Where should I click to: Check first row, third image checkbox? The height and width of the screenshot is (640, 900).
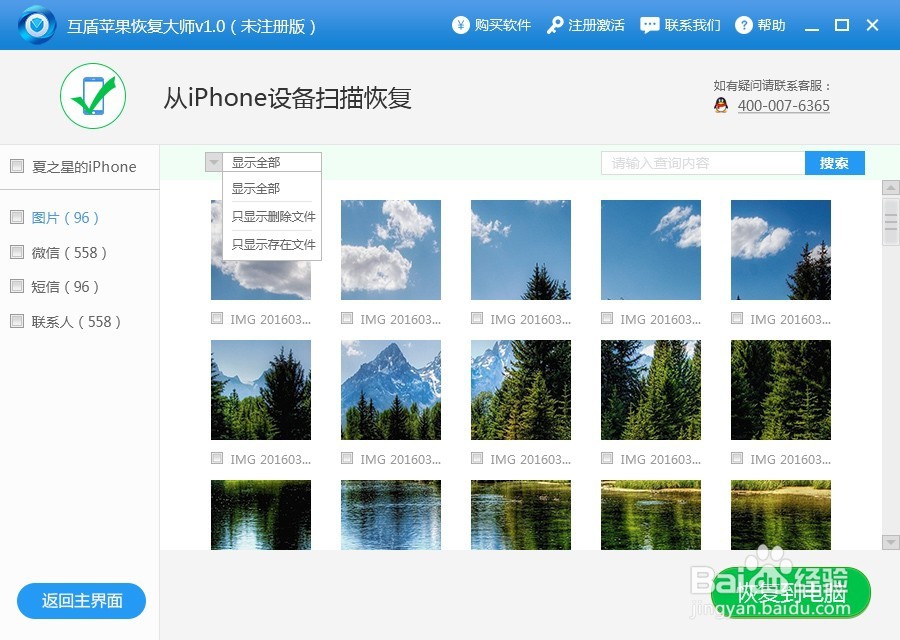477,318
